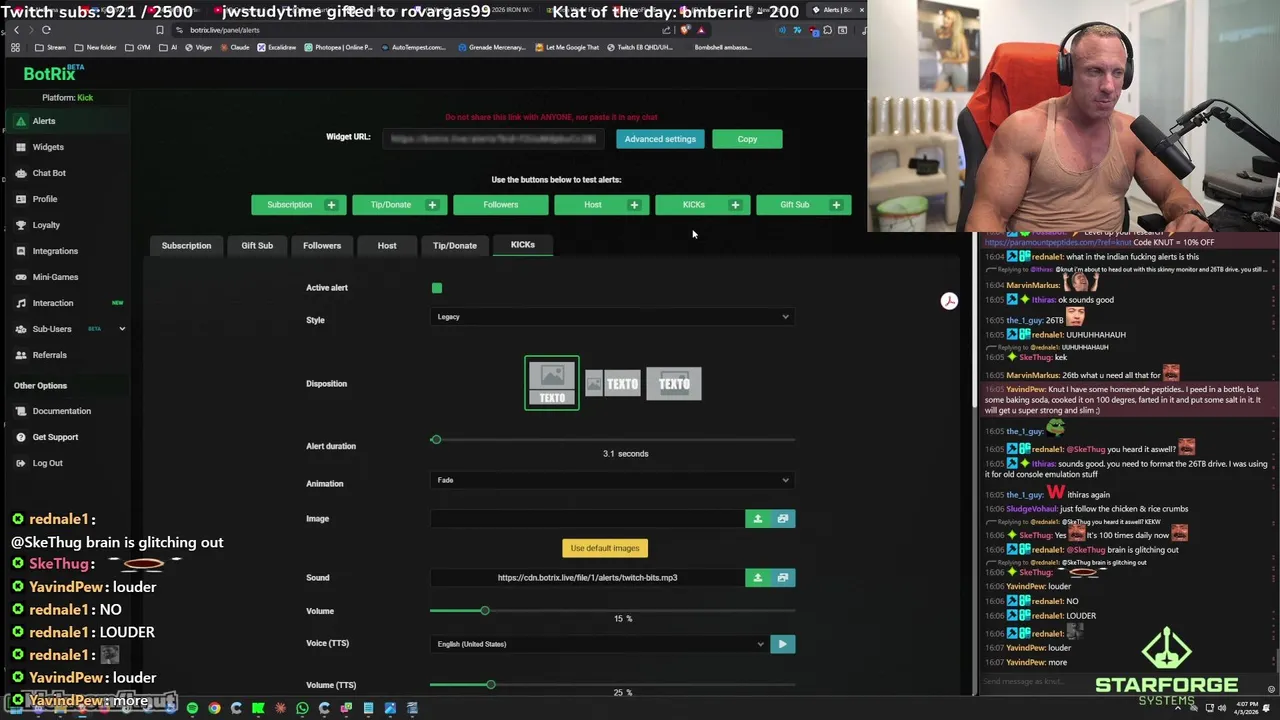Upload a file for the alert Image
Image resolution: width=1280 pixels, height=720 pixels.
[757, 519]
